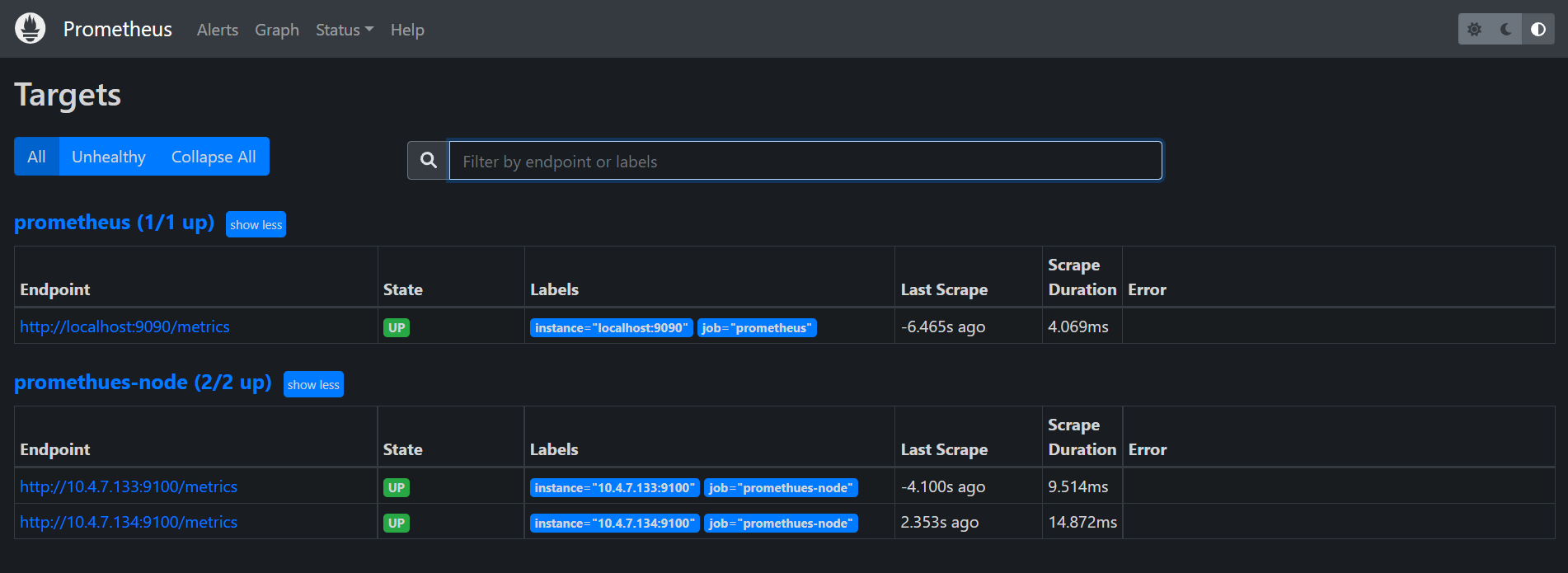This screenshot has height=573, width=1568.
Task: Click UP badge for localhost:9090
Action: point(397,327)
